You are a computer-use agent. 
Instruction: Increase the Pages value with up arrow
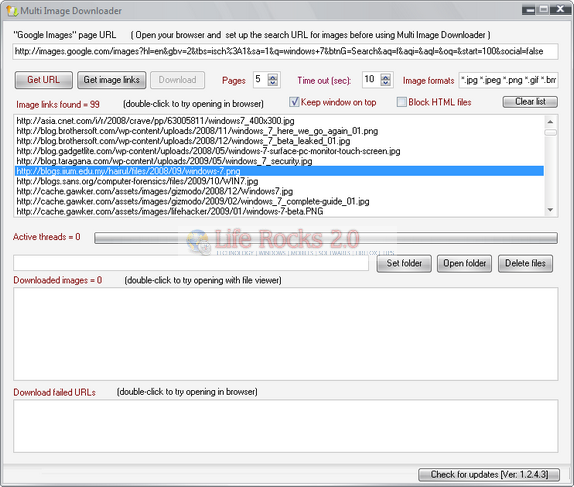273,77
